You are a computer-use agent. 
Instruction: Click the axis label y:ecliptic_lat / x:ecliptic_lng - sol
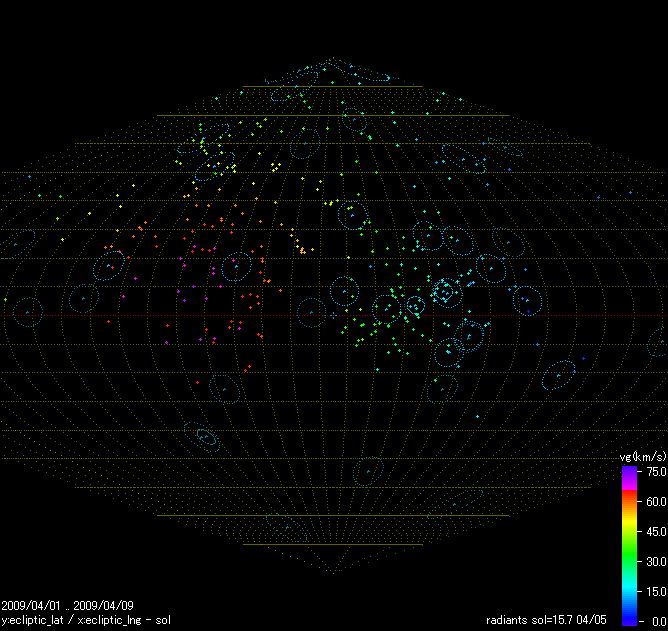[86, 620]
